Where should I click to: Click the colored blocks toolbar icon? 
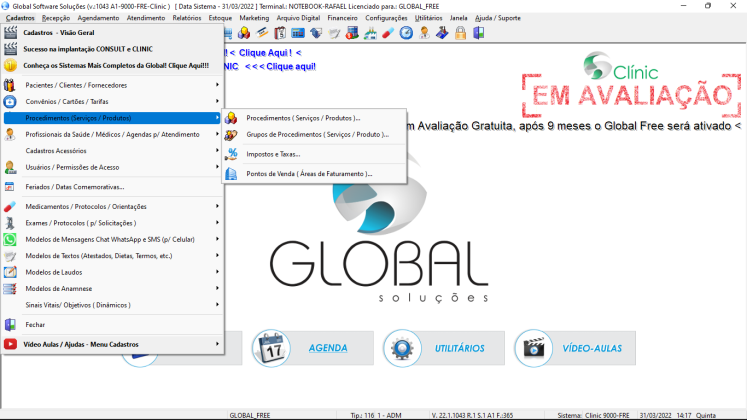pyautogui.click(x=244, y=33)
